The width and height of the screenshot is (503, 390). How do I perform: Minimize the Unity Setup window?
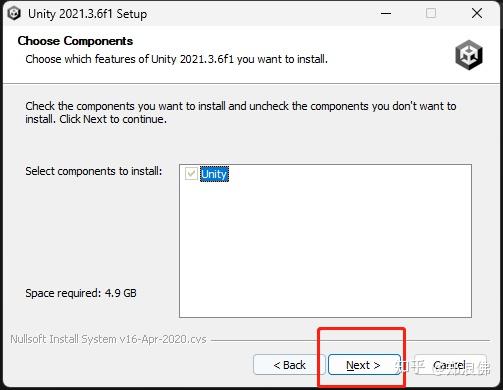386,13
